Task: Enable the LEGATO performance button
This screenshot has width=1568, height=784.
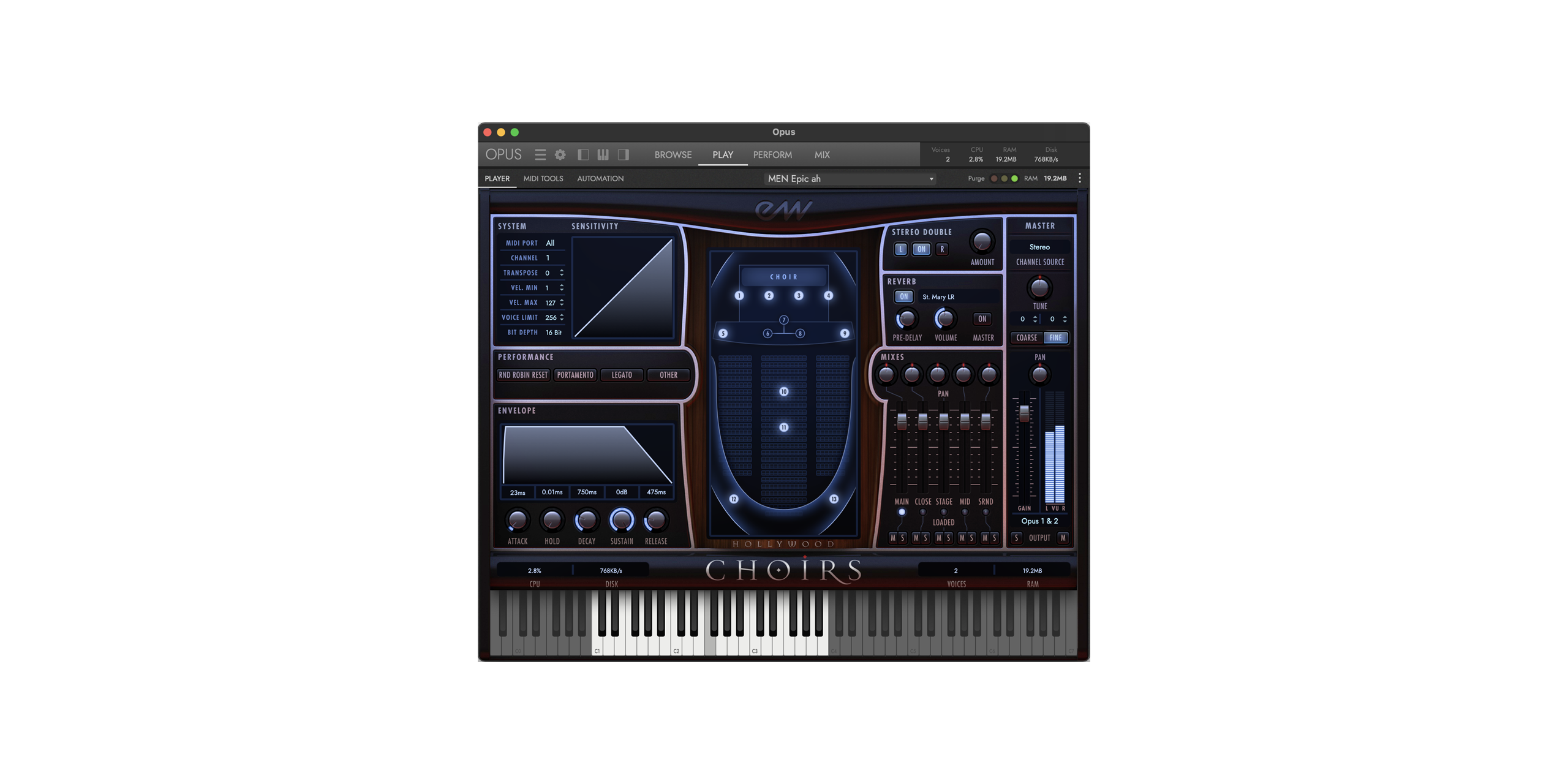Action: 621,375
